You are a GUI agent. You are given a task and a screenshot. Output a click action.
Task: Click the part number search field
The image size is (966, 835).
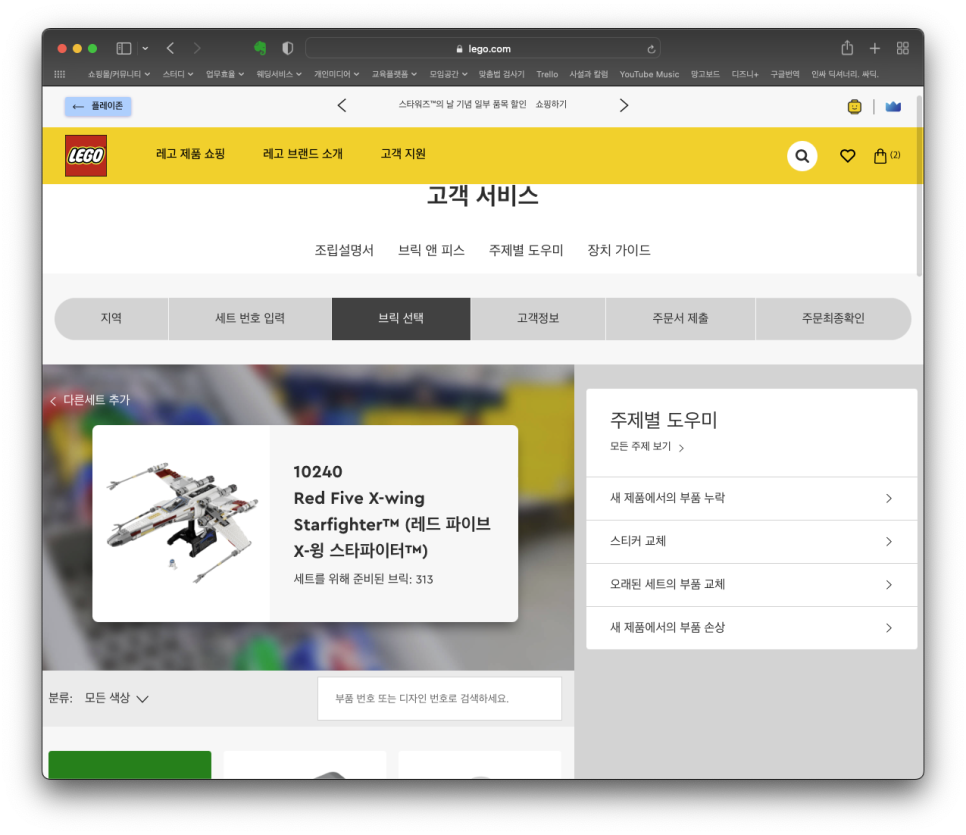439,698
